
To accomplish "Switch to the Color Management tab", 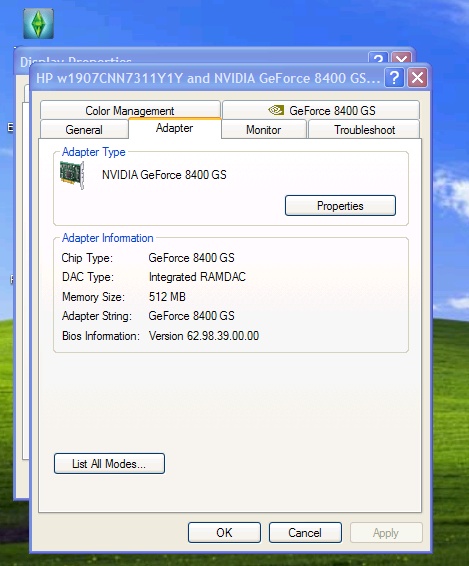I will [130, 110].
